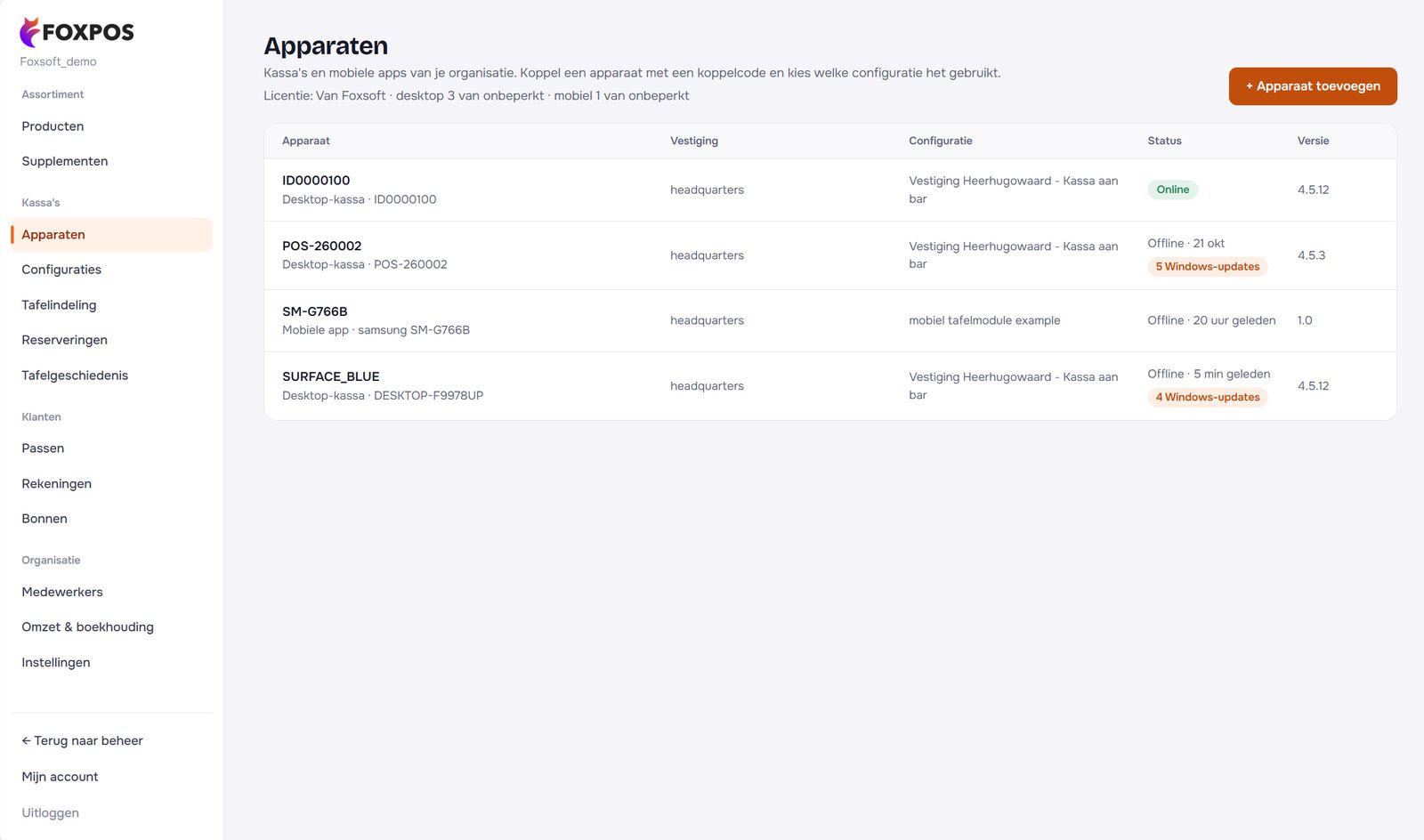Click Offline · 21 okt status
The height and width of the screenshot is (840, 1424).
[1185, 244]
